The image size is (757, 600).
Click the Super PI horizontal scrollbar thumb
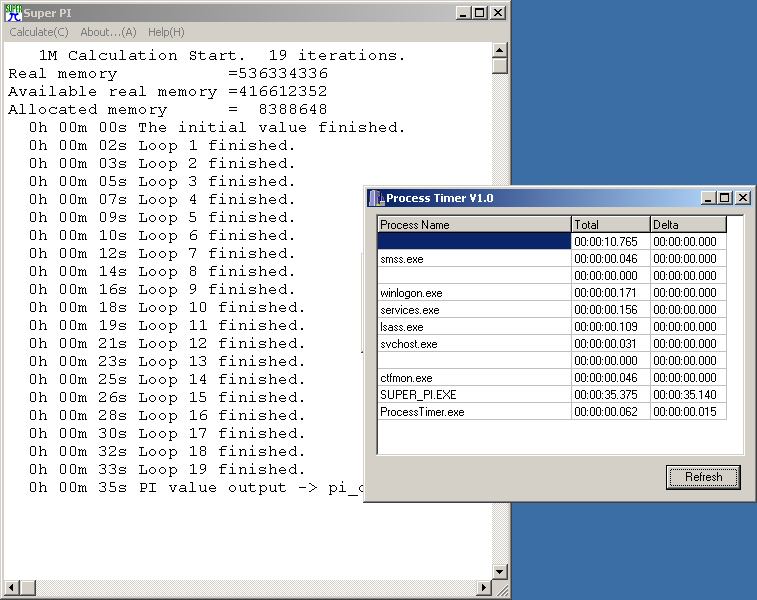pos(28,588)
